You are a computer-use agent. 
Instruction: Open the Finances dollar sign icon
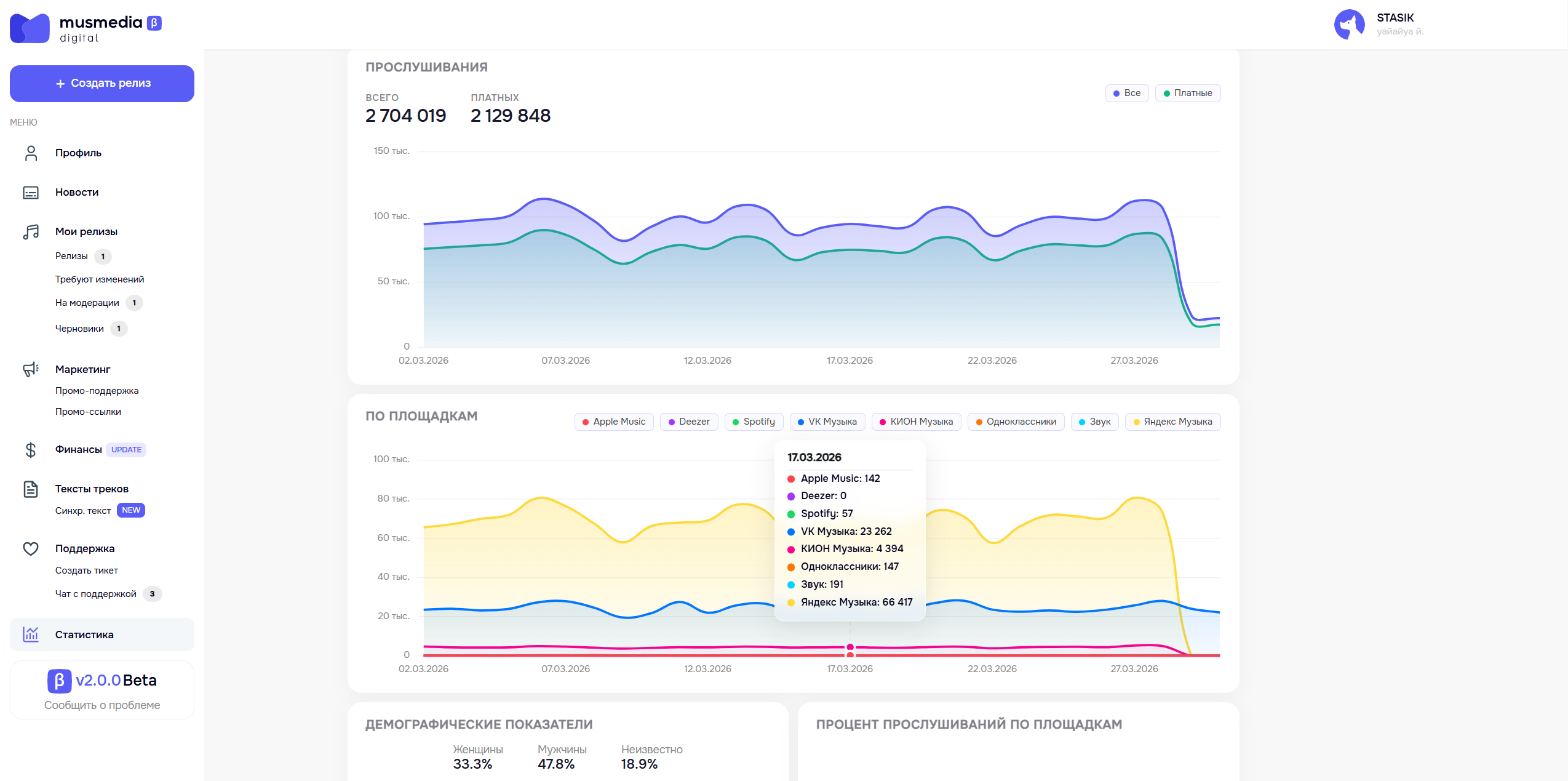[x=31, y=450]
